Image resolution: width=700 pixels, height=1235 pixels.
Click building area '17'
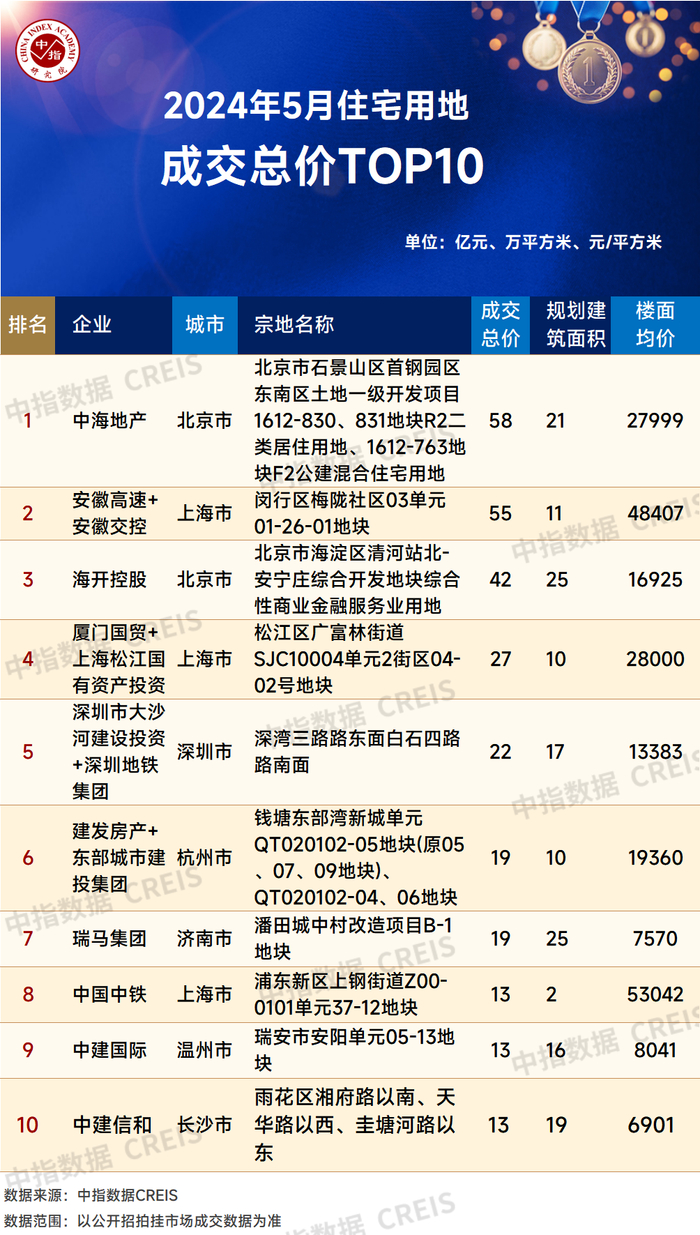click(x=556, y=752)
